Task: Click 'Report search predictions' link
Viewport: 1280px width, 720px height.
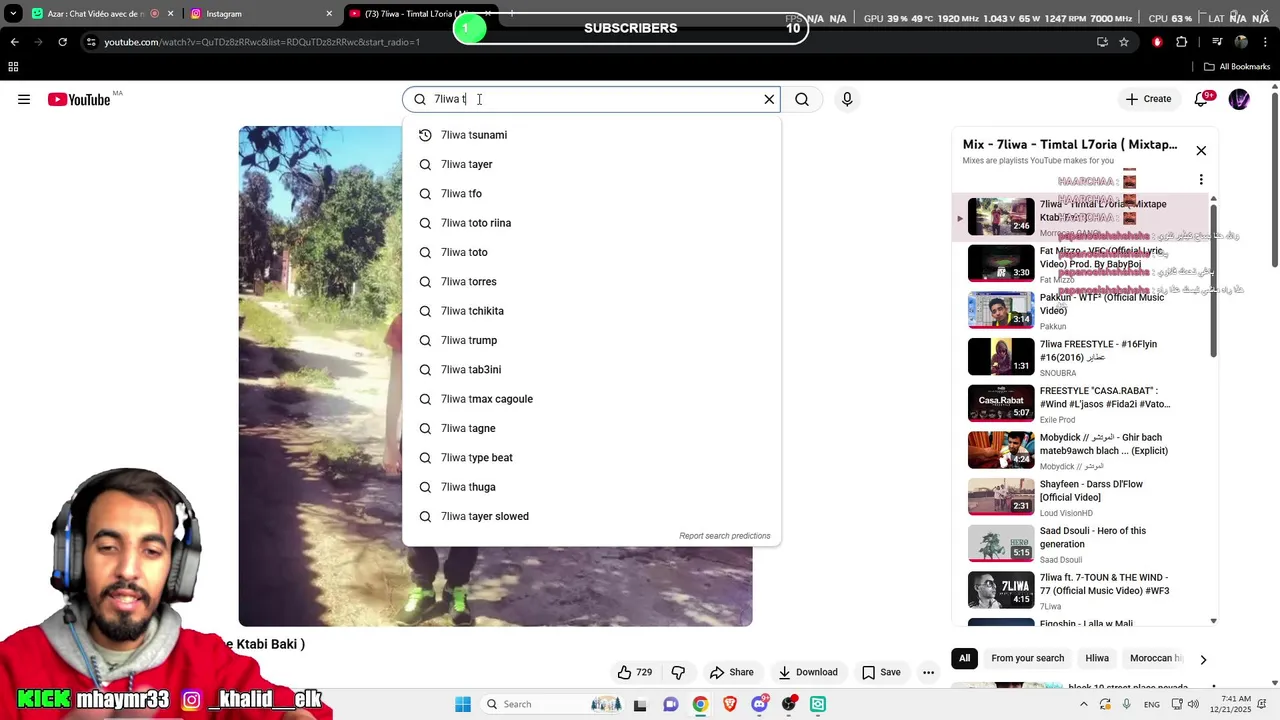Action: coord(725,536)
